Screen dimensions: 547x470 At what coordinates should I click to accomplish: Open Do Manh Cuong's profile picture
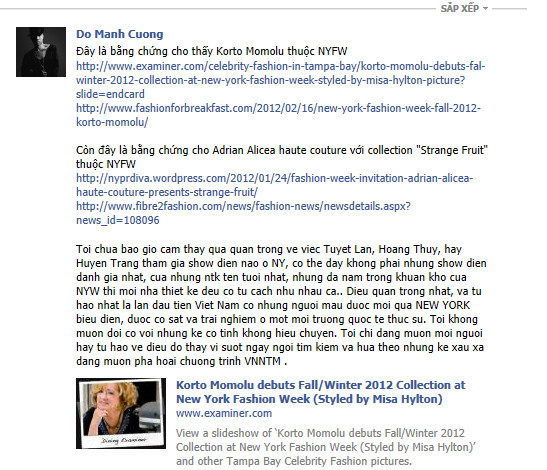(x=41, y=52)
